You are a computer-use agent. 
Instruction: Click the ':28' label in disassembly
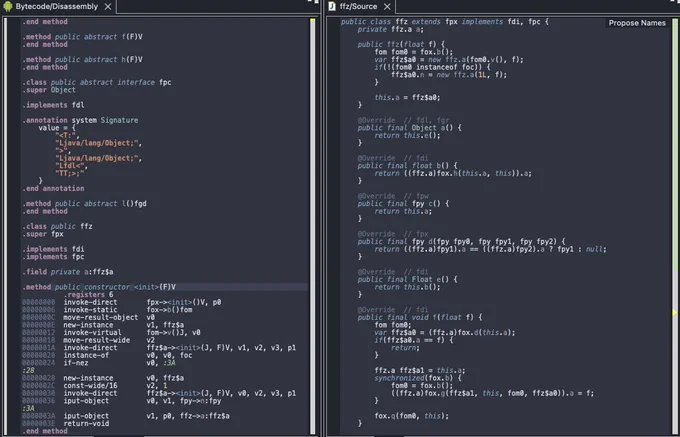pyautogui.click(x=28, y=371)
